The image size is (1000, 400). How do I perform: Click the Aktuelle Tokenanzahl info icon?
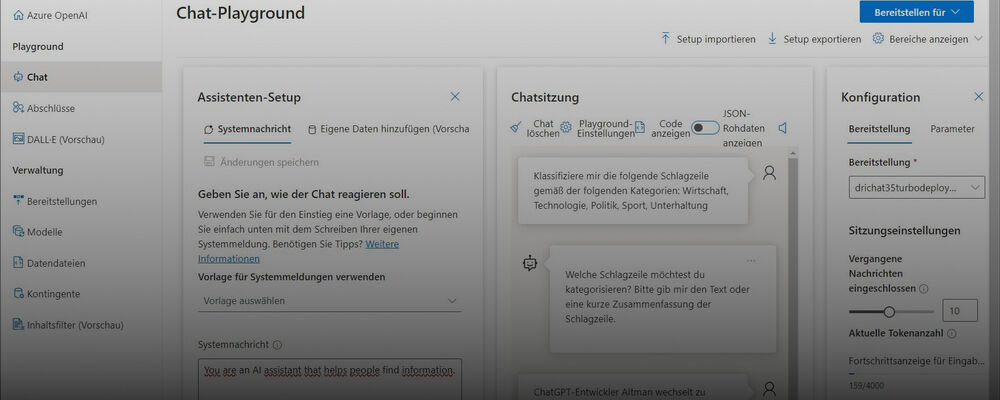pos(952,334)
